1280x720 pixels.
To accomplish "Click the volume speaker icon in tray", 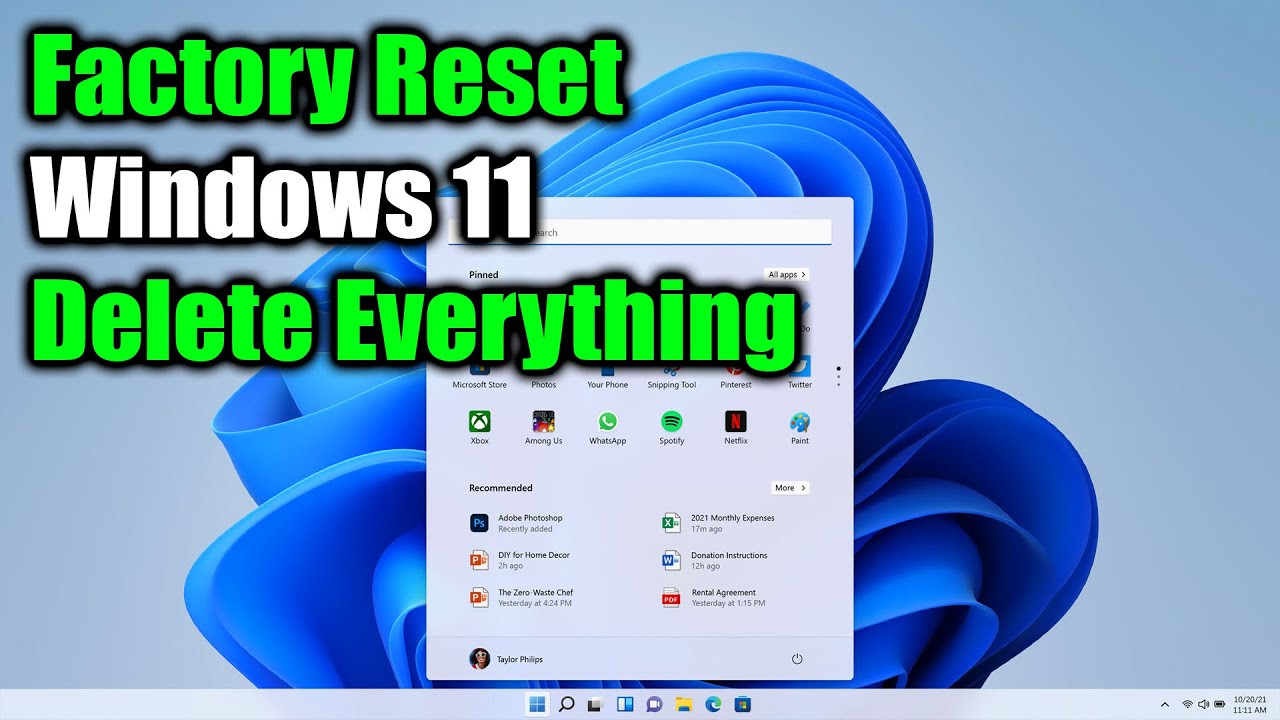I will (1203, 705).
